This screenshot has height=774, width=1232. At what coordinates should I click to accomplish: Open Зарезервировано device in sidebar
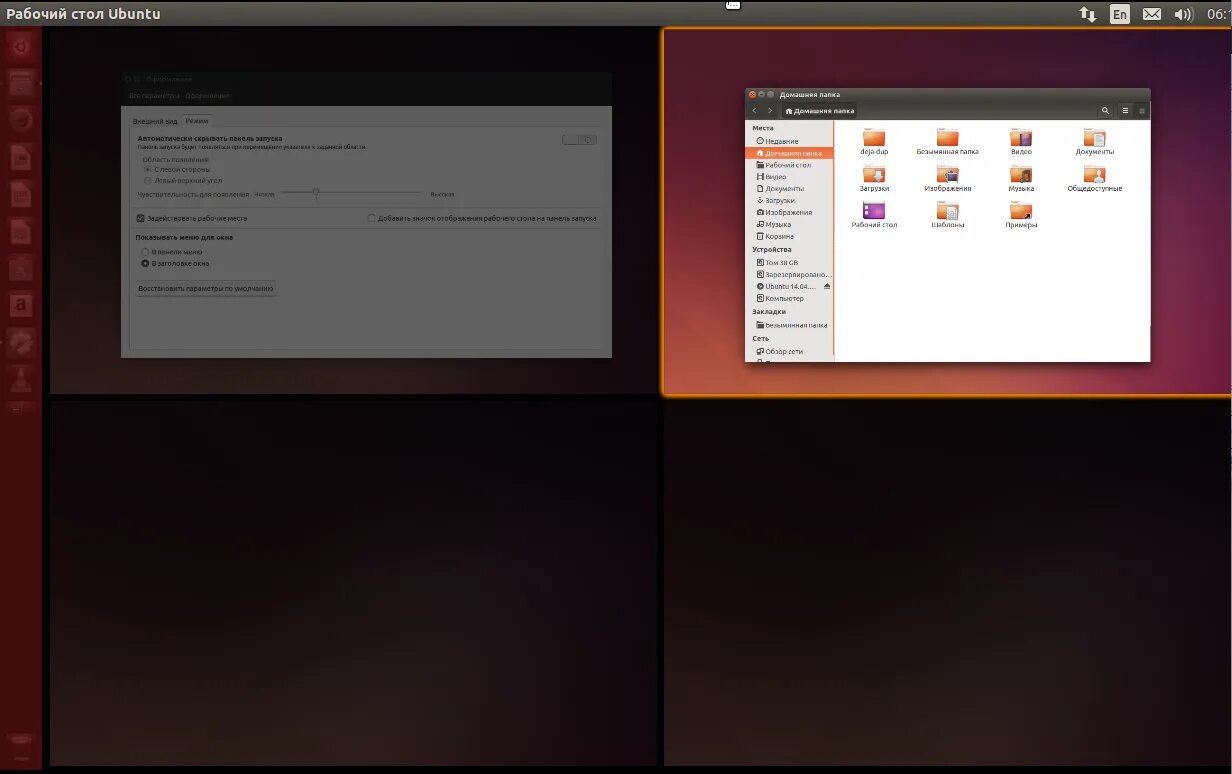(790, 275)
